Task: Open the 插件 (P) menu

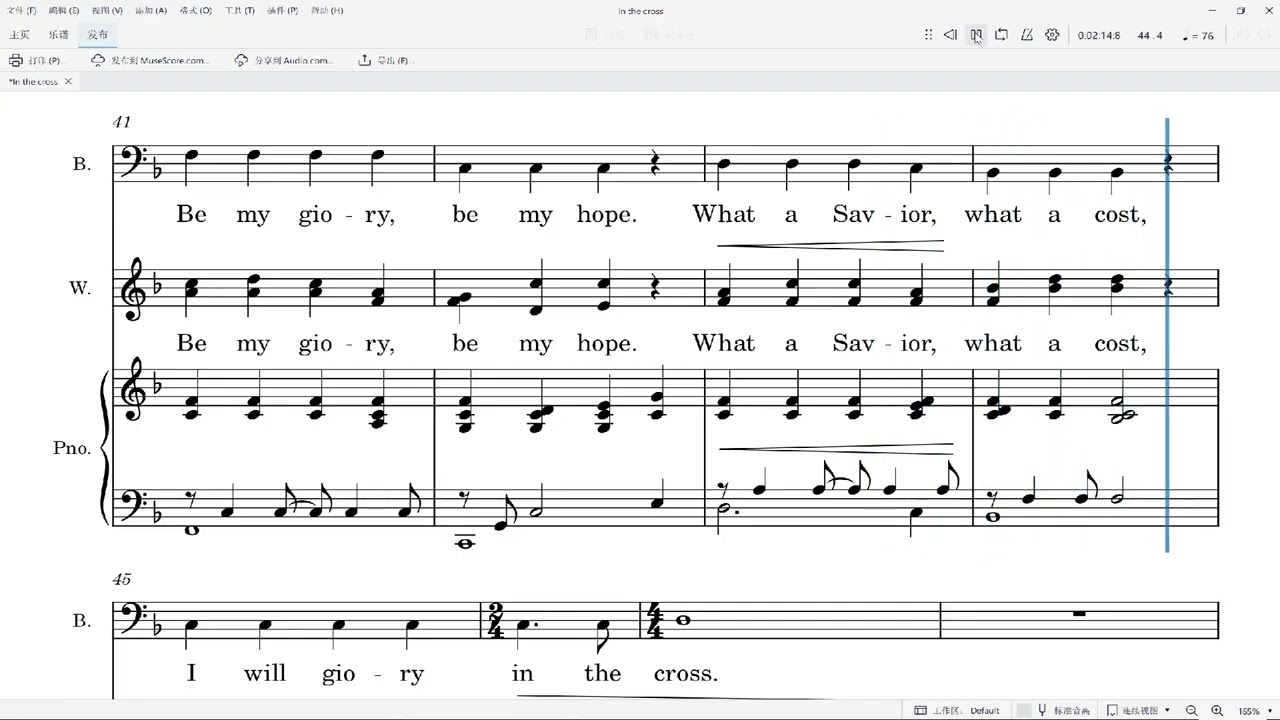Action: click(283, 10)
